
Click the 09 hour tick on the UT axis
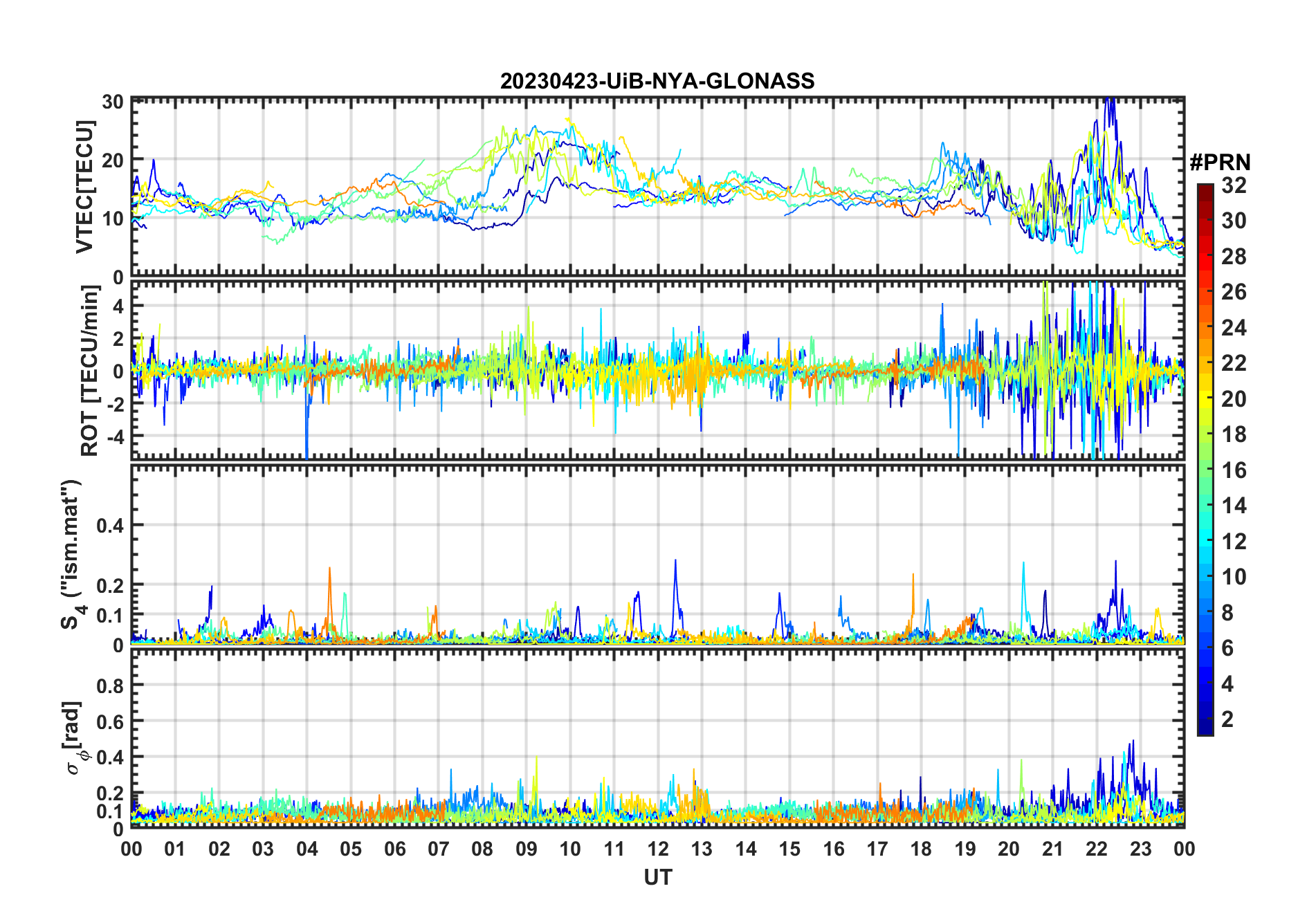[x=527, y=849]
